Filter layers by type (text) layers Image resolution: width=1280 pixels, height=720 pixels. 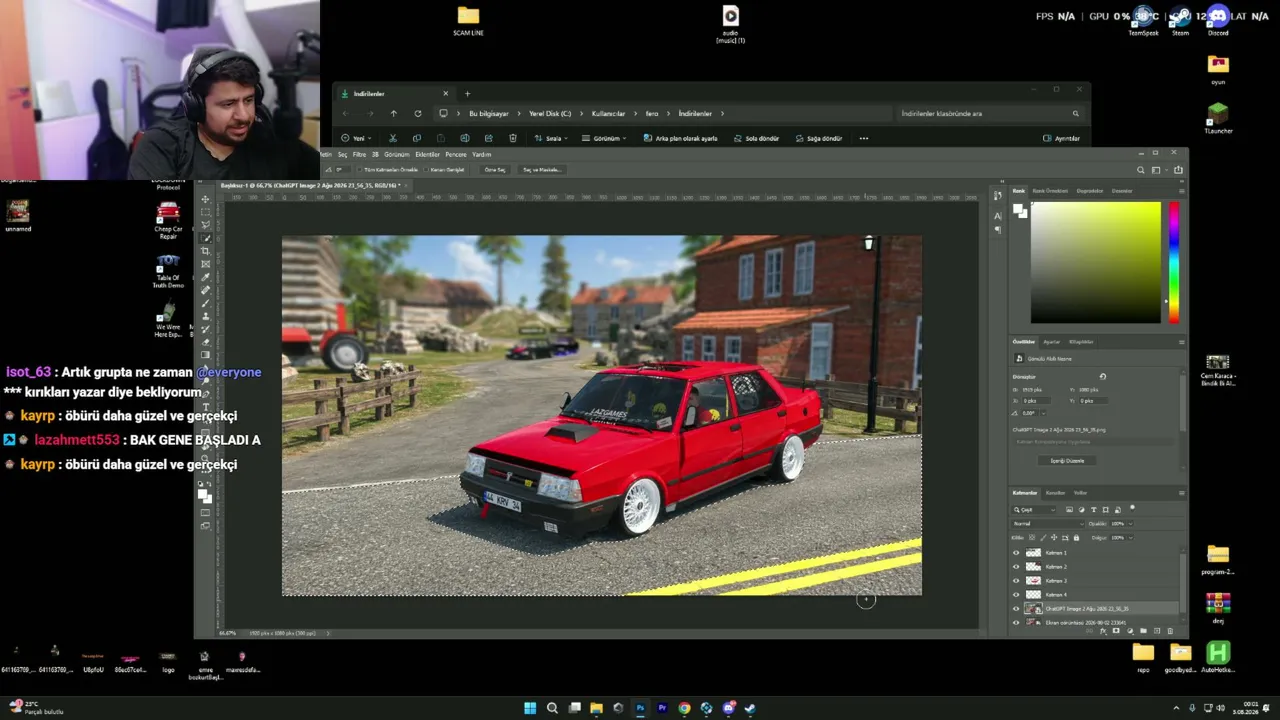coord(1093,510)
